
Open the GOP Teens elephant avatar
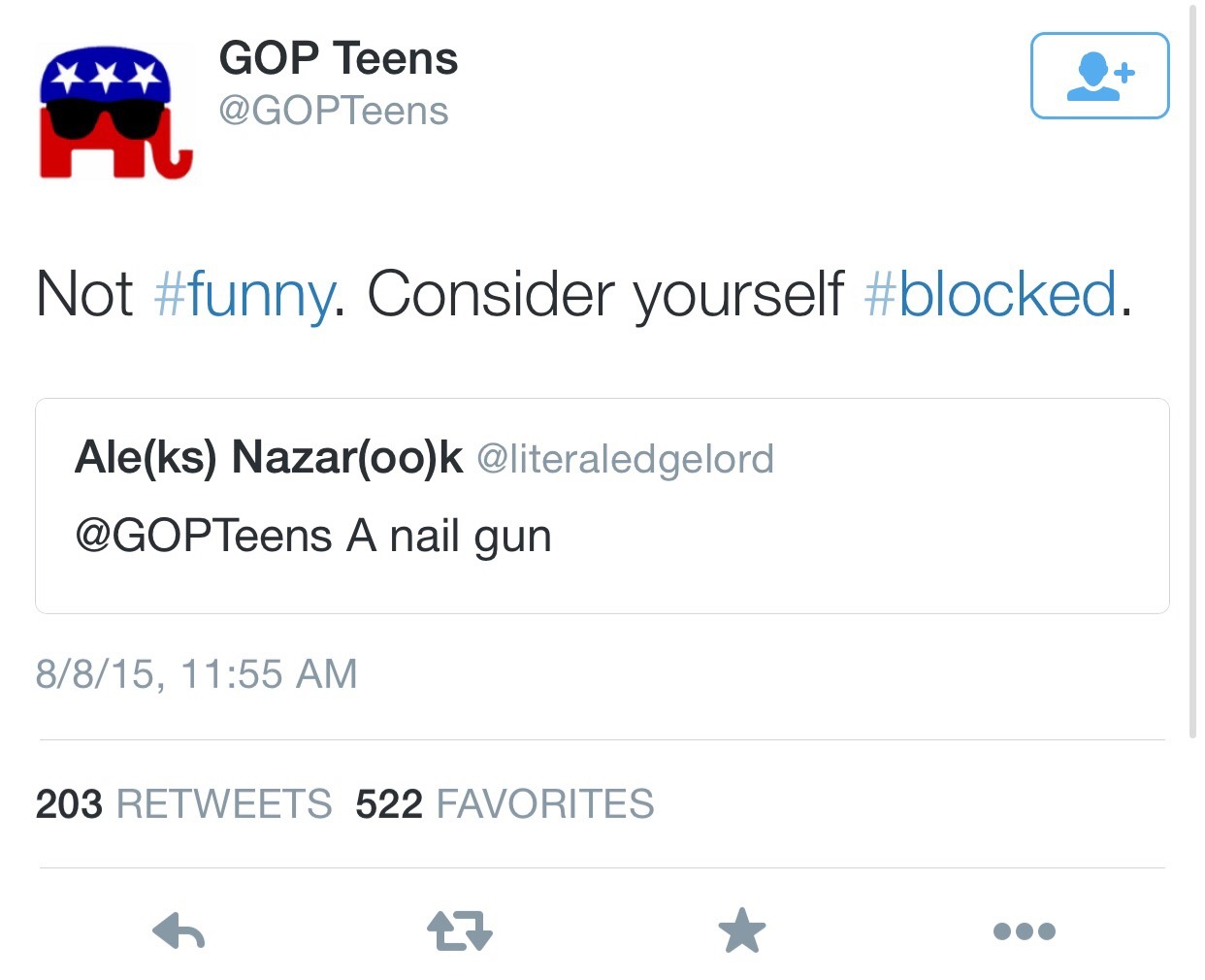coord(114,113)
